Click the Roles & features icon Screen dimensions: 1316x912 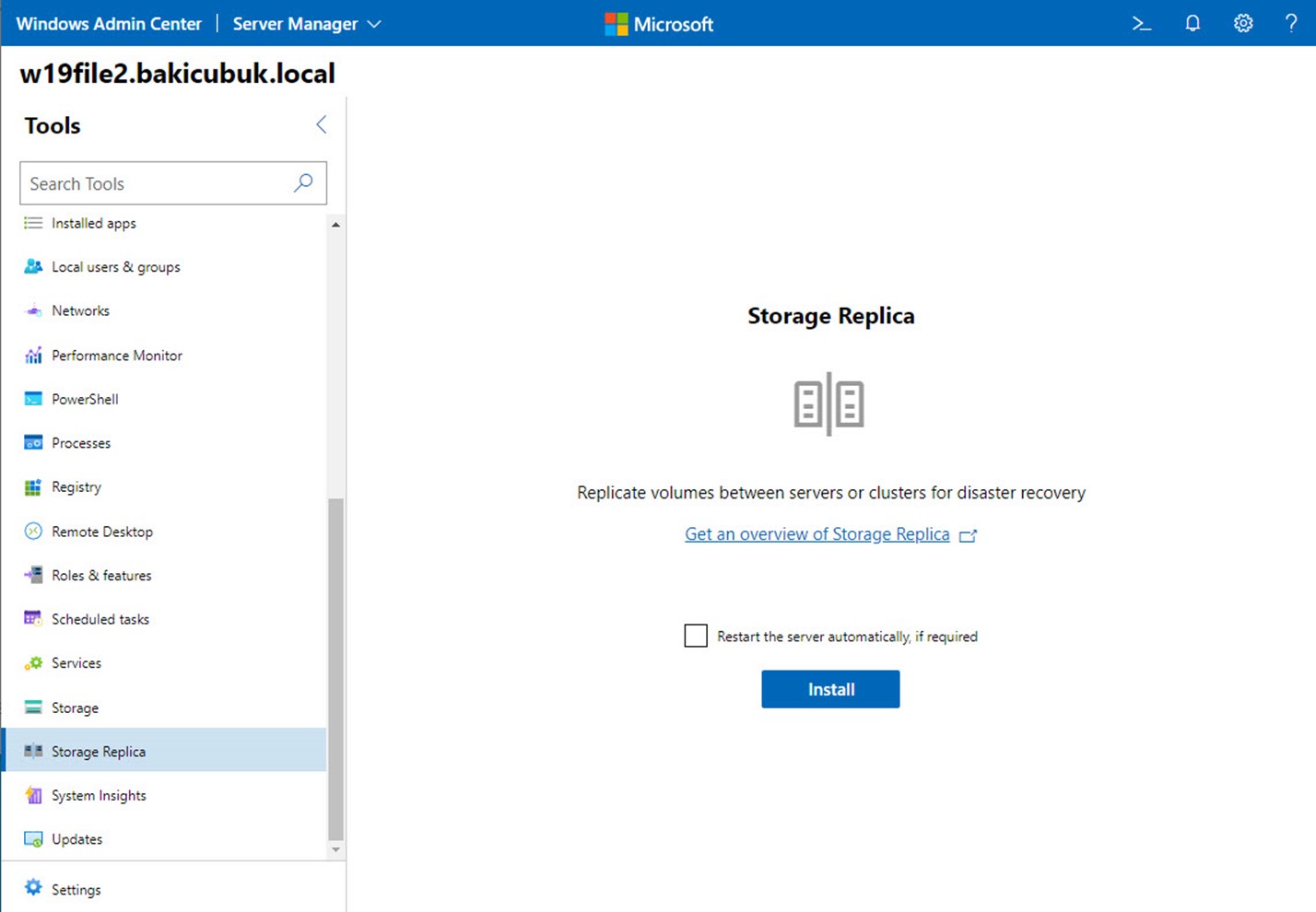pyautogui.click(x=33, y=575)
